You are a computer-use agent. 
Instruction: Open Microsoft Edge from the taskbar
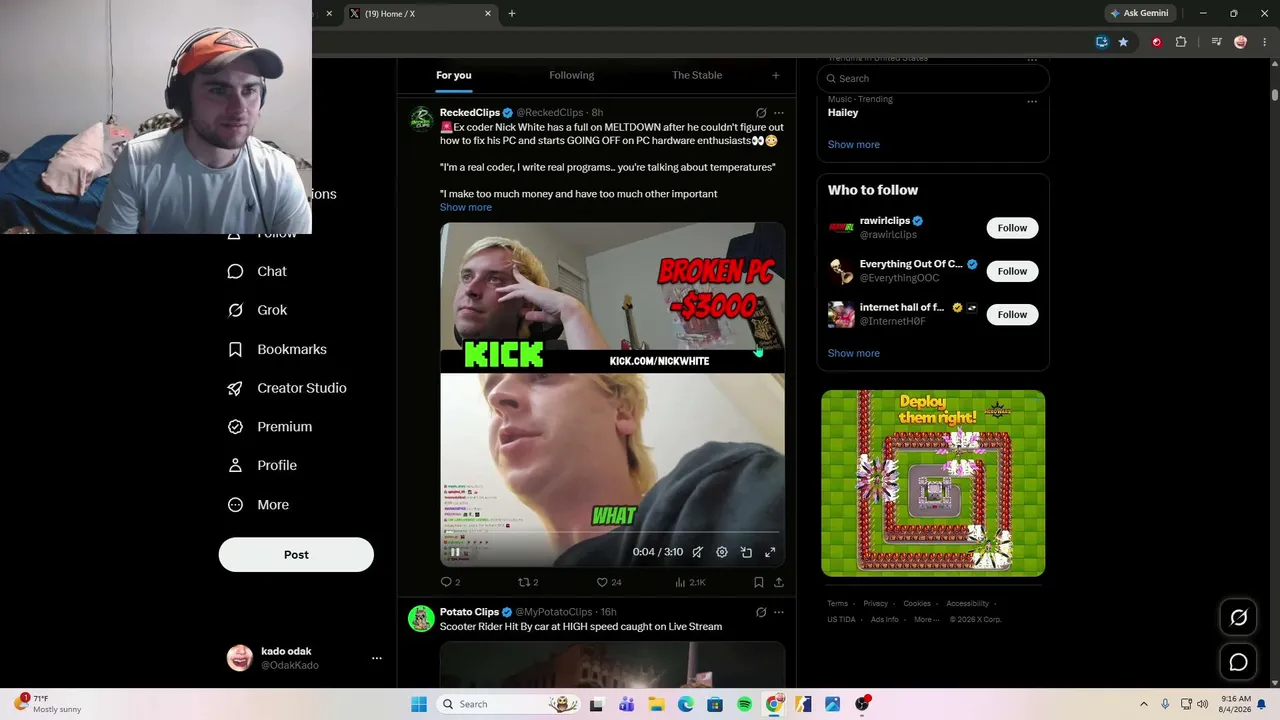686,704
